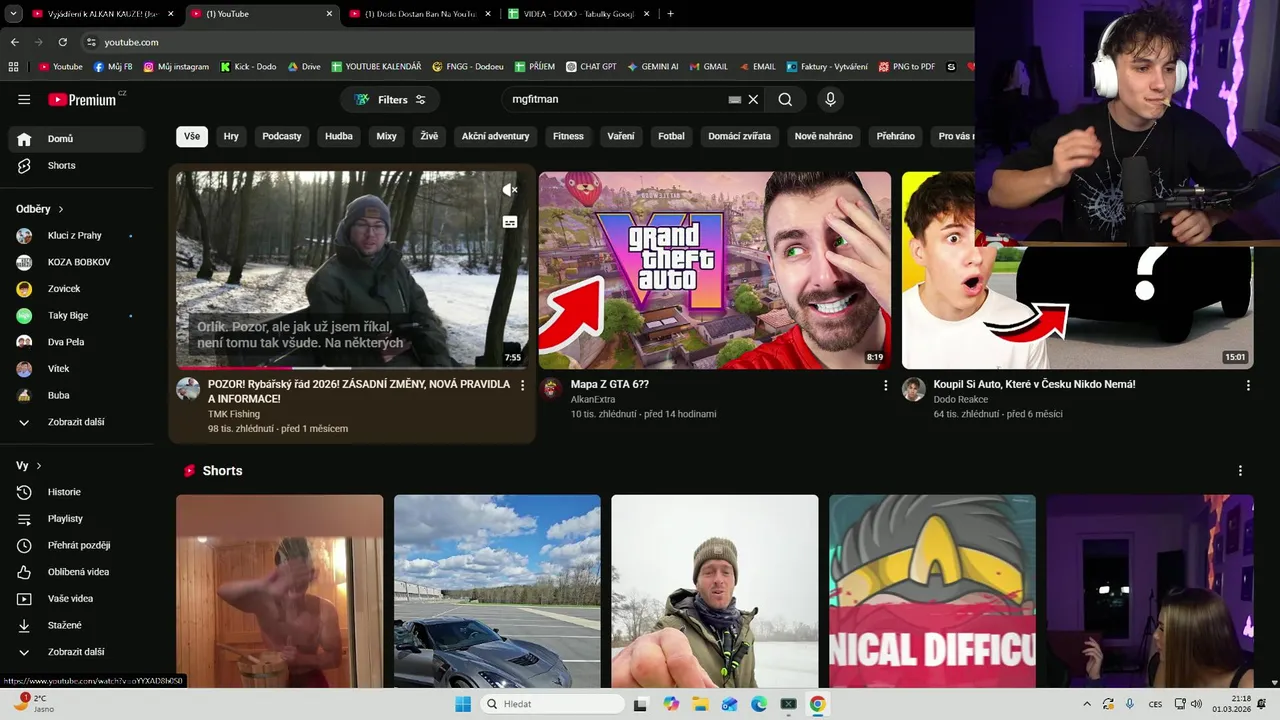The image size is (1280, 720).
Task: Select the Domácí zvířata chip
Action: [x=740, y=136]
